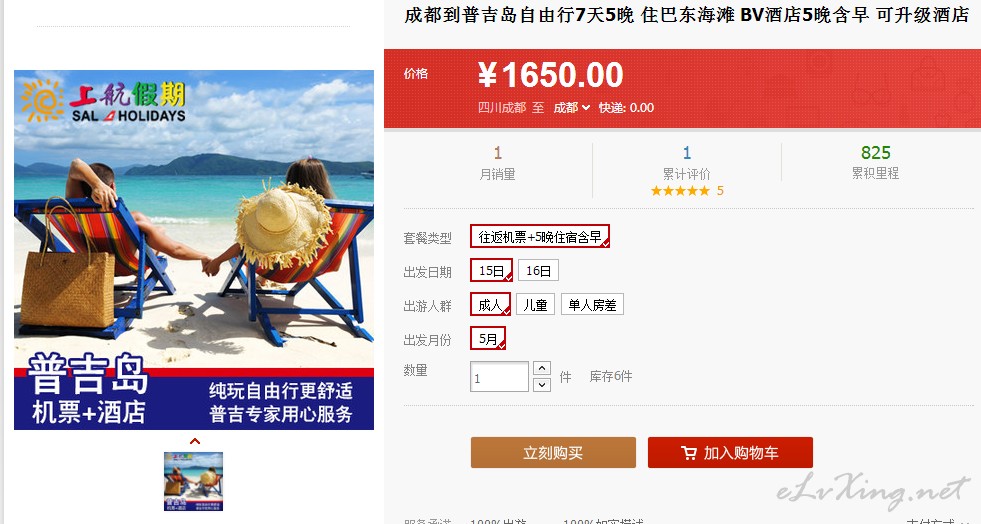This screenshot has width=981, height=524.
Task: Select the 15日 departure date option
Action: (492, 270)
